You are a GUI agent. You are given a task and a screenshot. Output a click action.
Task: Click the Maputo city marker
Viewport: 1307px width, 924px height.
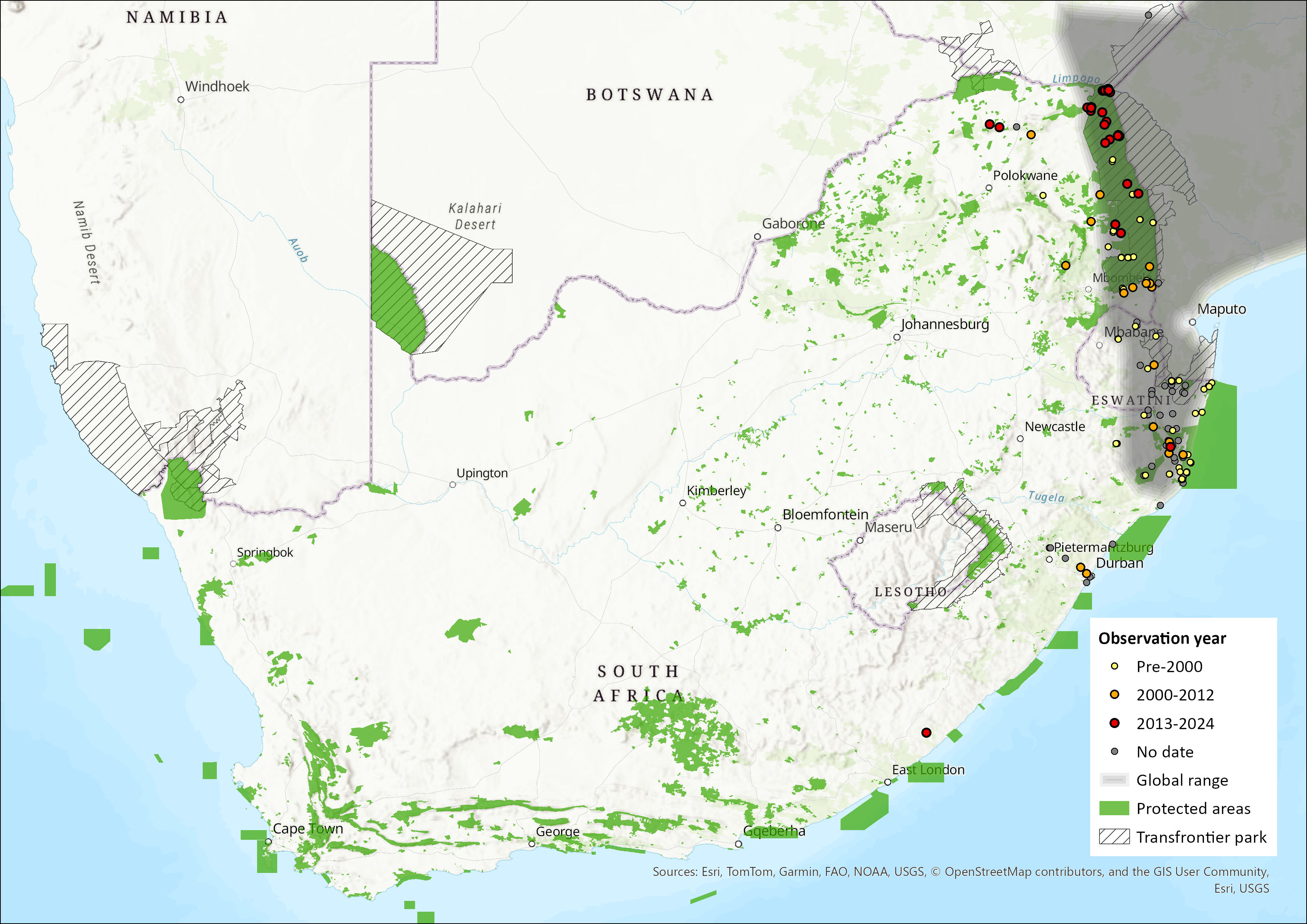pos(1193,322)
